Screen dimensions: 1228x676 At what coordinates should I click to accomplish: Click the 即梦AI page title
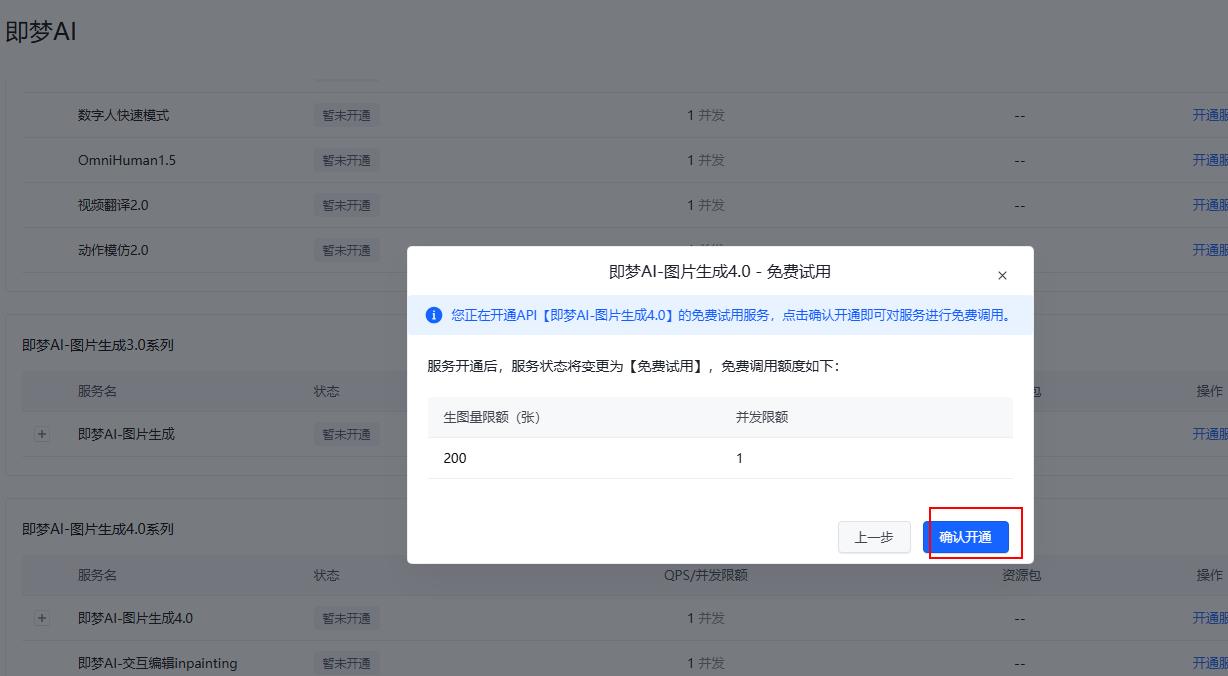41,32
